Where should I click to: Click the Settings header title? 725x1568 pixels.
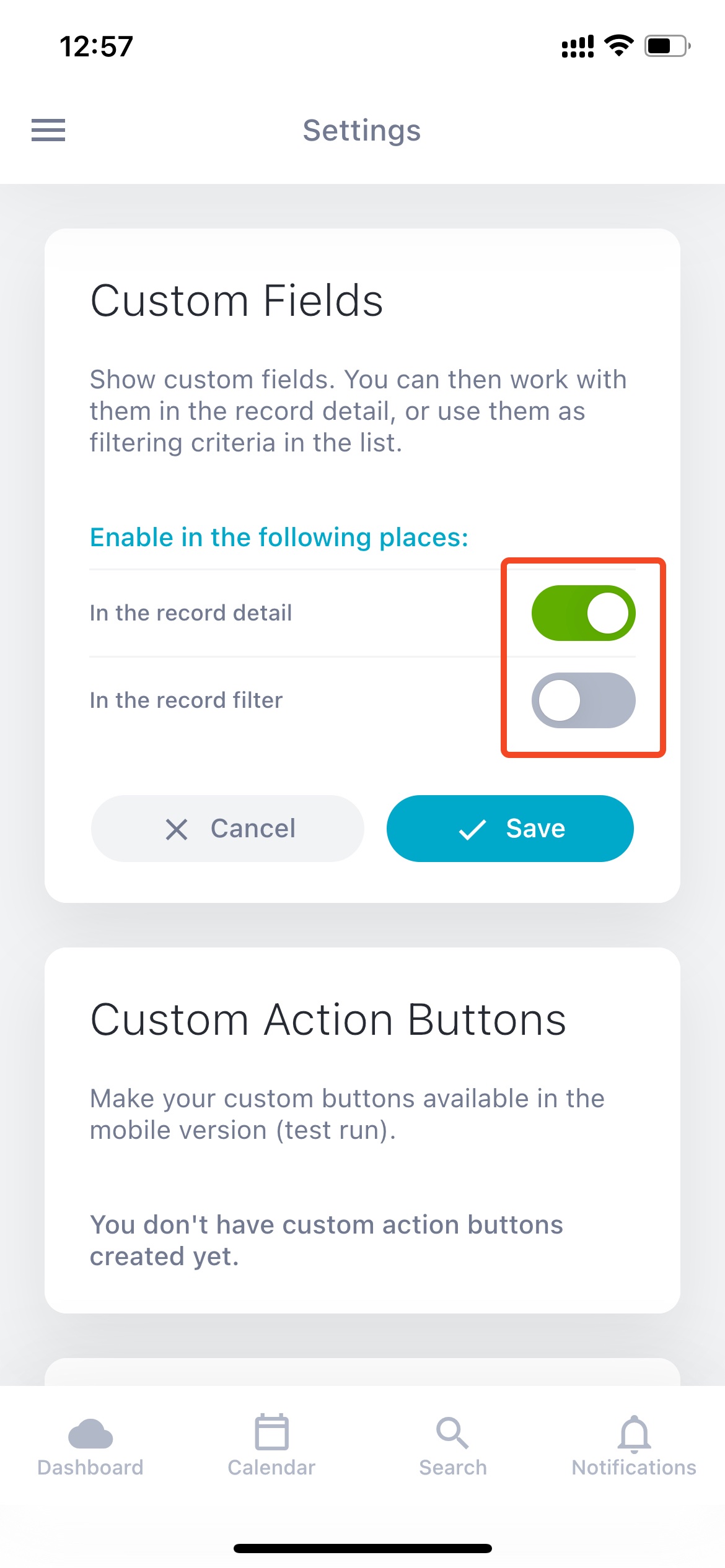click(x=362, y=131)
